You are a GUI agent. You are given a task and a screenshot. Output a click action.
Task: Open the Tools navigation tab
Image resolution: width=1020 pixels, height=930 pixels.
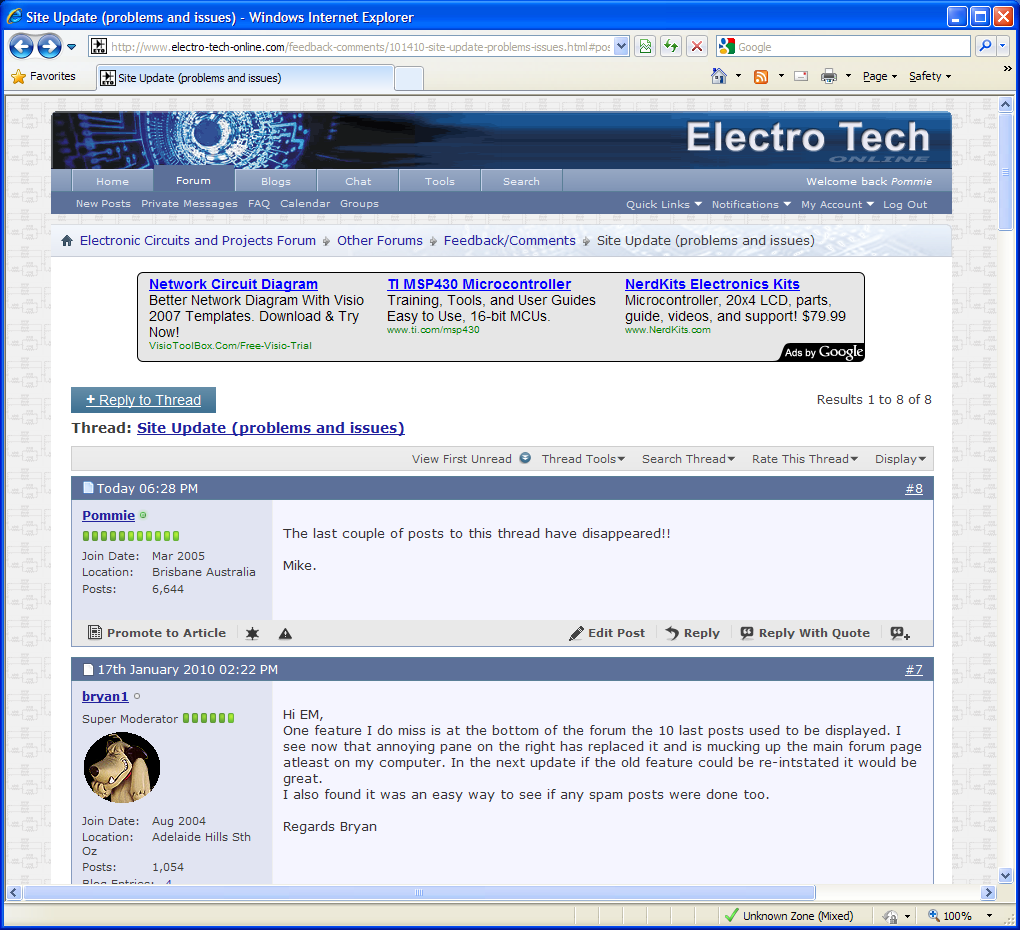click(x=440, y=181)
